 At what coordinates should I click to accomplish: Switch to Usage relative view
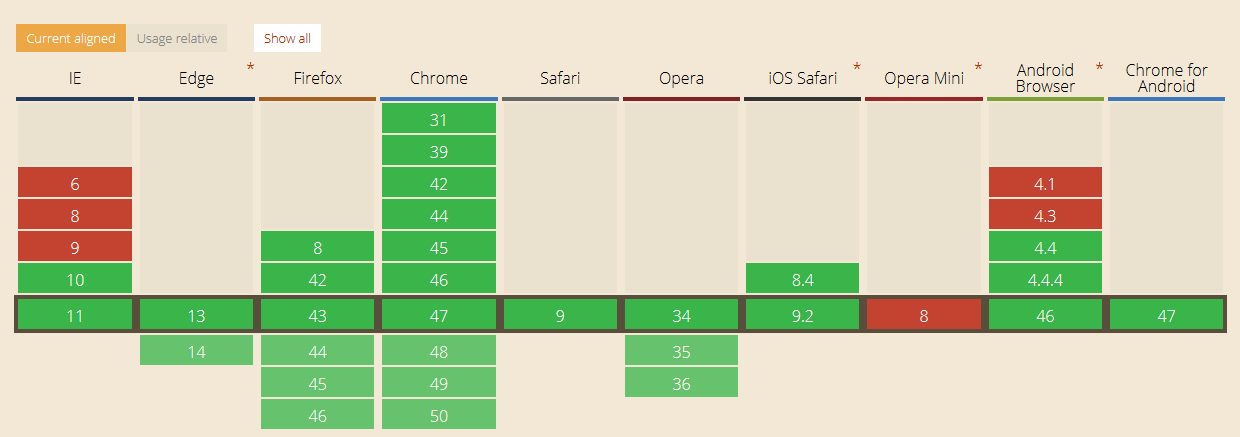point(176,38)
